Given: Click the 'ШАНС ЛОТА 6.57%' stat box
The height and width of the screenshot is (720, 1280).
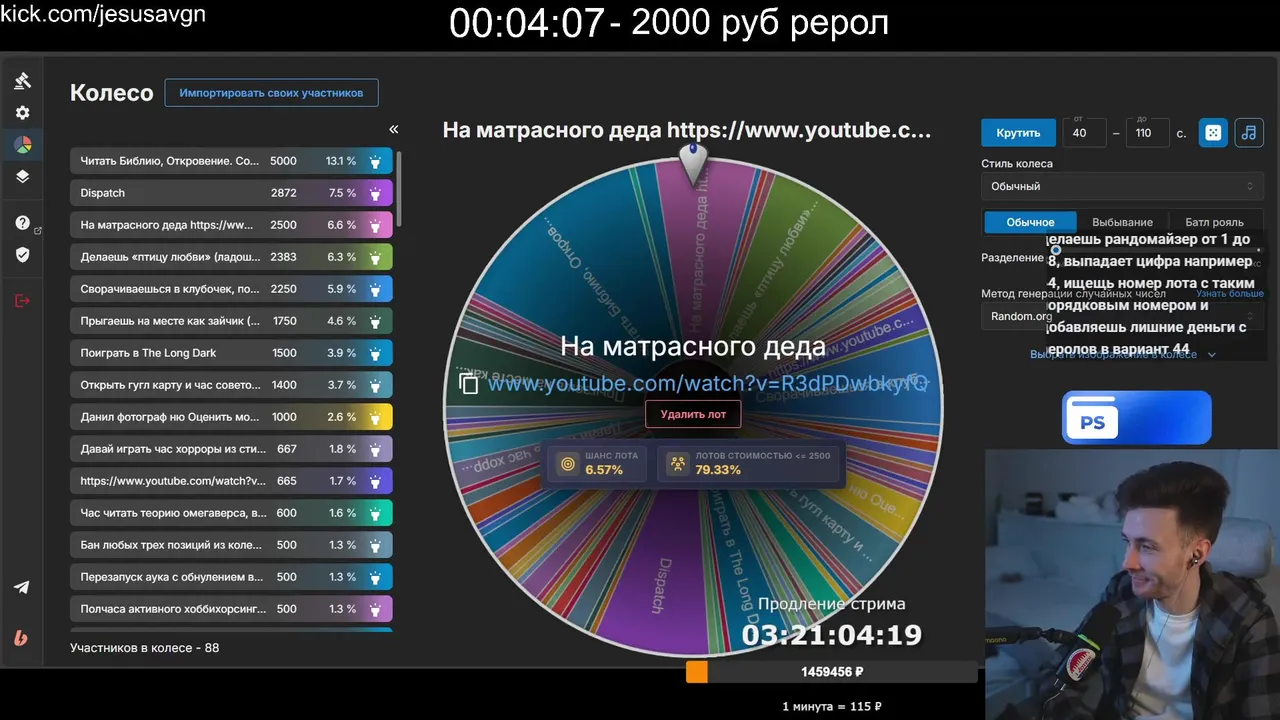Looking at the screenshot, I should 598,463.
